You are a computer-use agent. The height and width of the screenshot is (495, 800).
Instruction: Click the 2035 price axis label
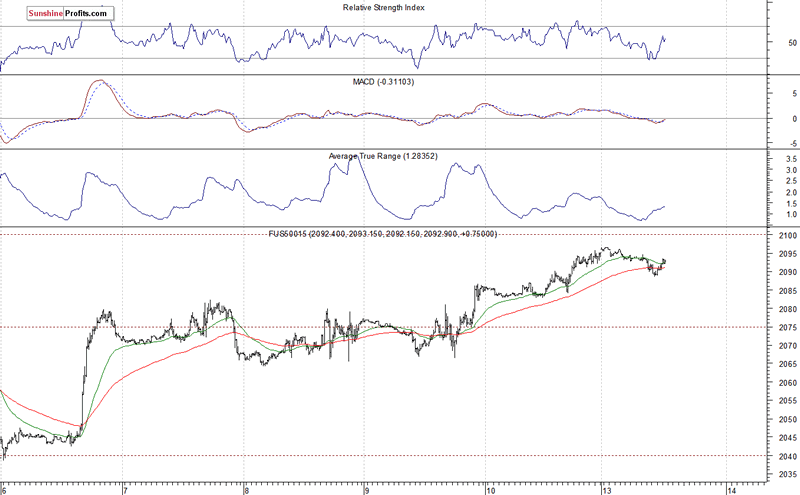coord(788,475)
